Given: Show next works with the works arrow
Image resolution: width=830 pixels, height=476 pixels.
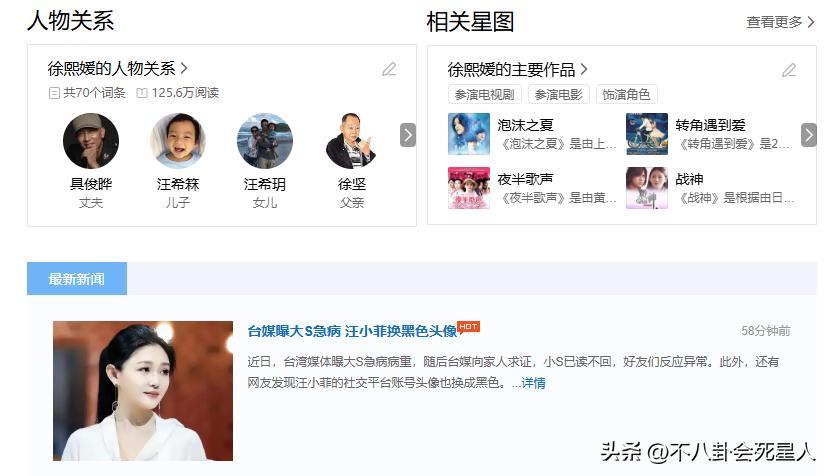Looking at the screenshot, I should [808, 135].
